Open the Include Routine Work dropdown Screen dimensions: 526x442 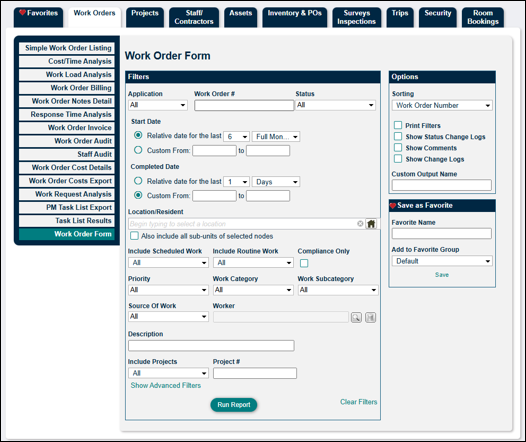pyautogui.click(x=253, y=263)
